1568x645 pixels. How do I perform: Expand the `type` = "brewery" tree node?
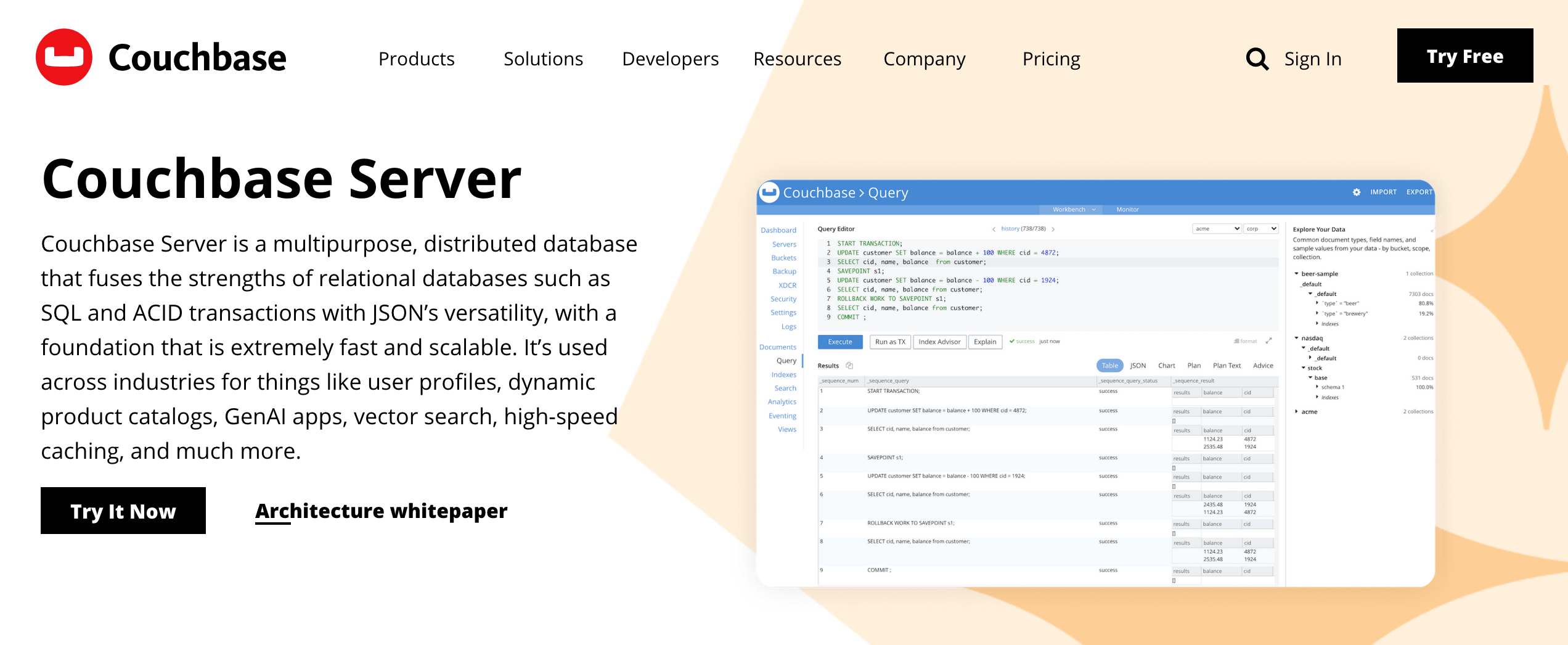[x=1317, y=313]
